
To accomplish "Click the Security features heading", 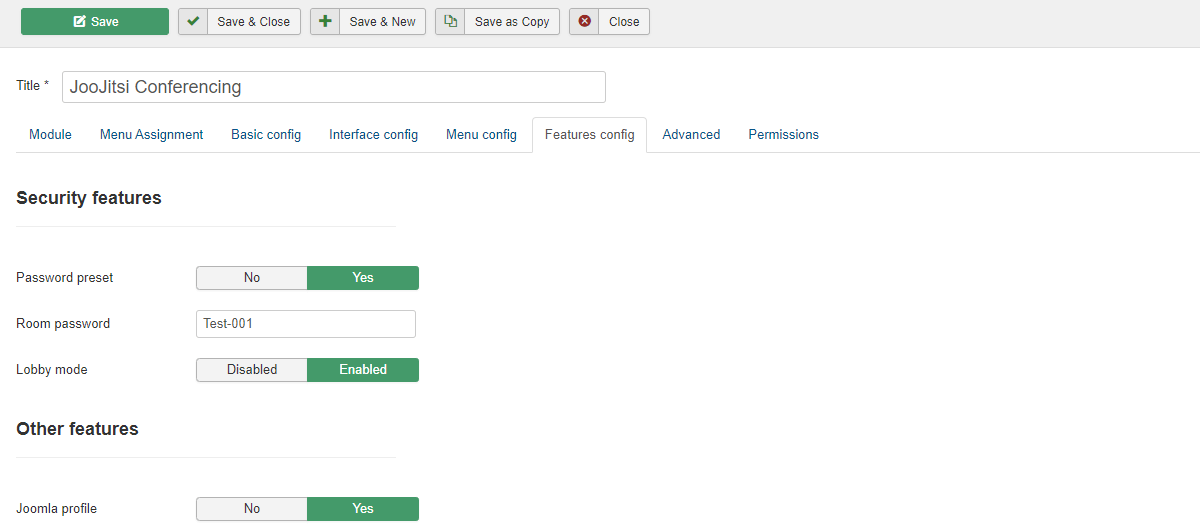I will coord(89,198).
